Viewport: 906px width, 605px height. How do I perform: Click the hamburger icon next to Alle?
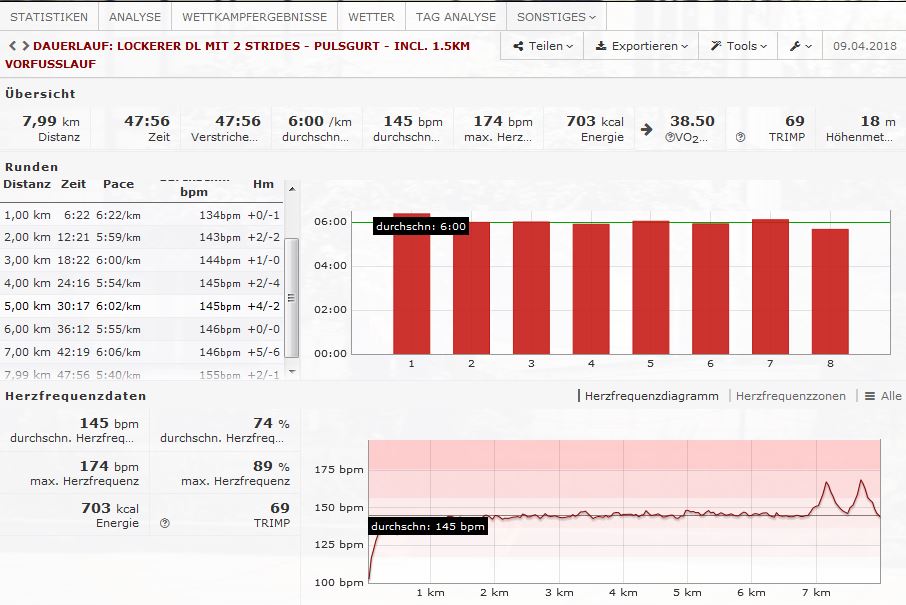pos(869,396)
